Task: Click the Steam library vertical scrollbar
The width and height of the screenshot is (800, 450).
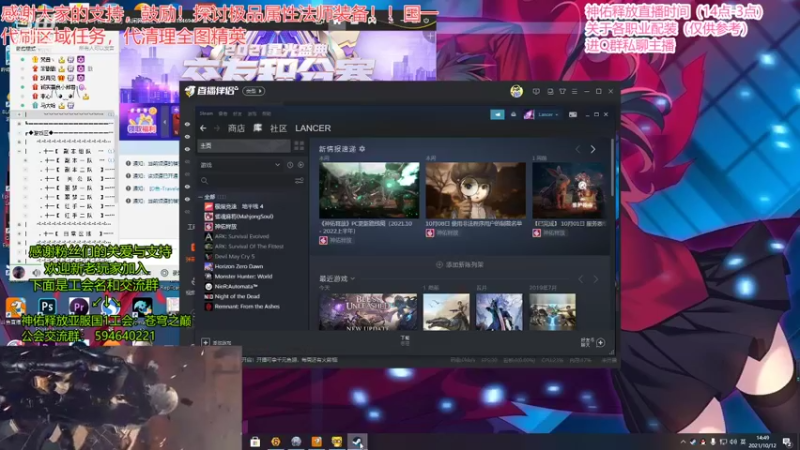Action: tap(613, 168)
